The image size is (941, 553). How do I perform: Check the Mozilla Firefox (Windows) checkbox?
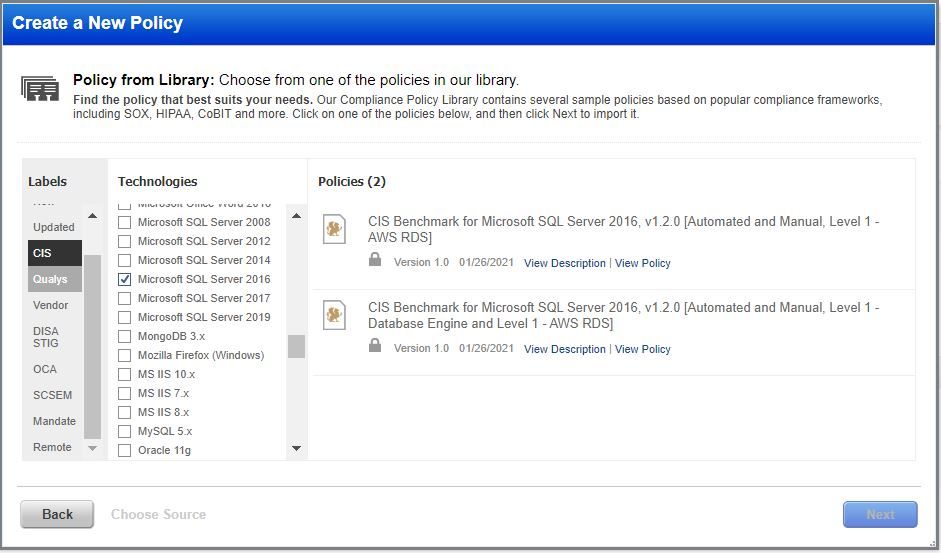click(124, 355)
